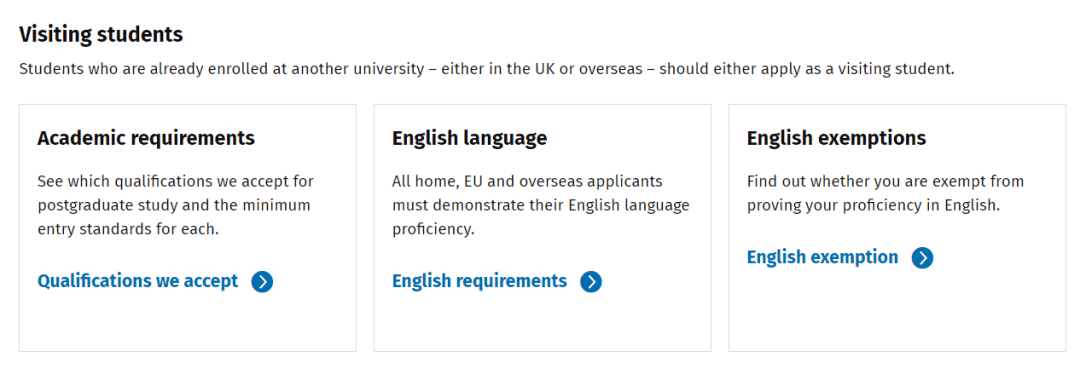Open the Qualifications we accept link

point(138,281)
